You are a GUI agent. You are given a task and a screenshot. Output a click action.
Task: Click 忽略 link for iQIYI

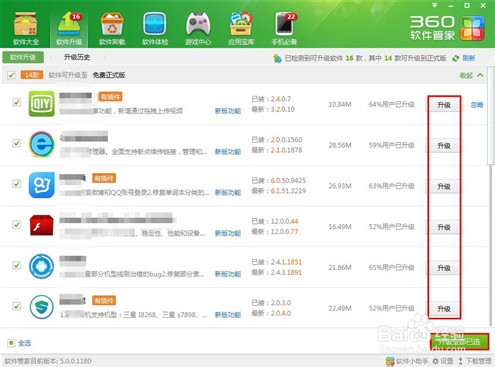click(x=477, y=105)
